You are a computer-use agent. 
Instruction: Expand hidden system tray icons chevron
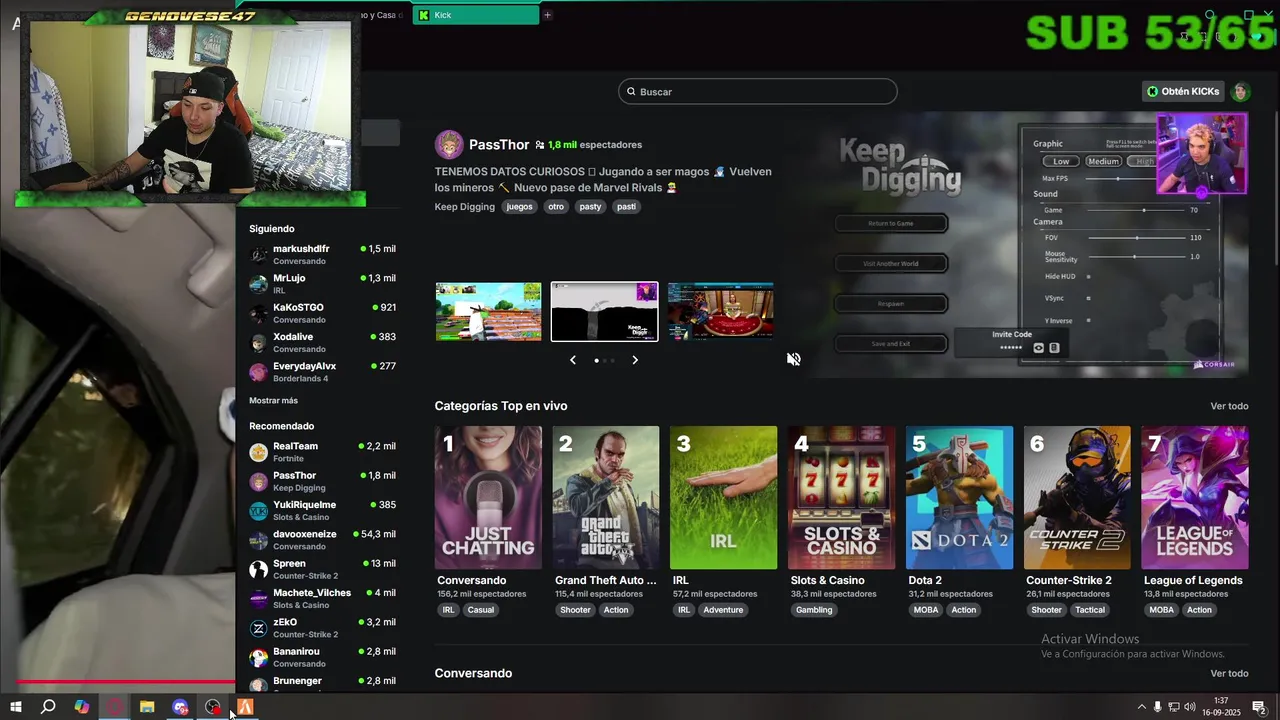click(x=1142, y=707)
